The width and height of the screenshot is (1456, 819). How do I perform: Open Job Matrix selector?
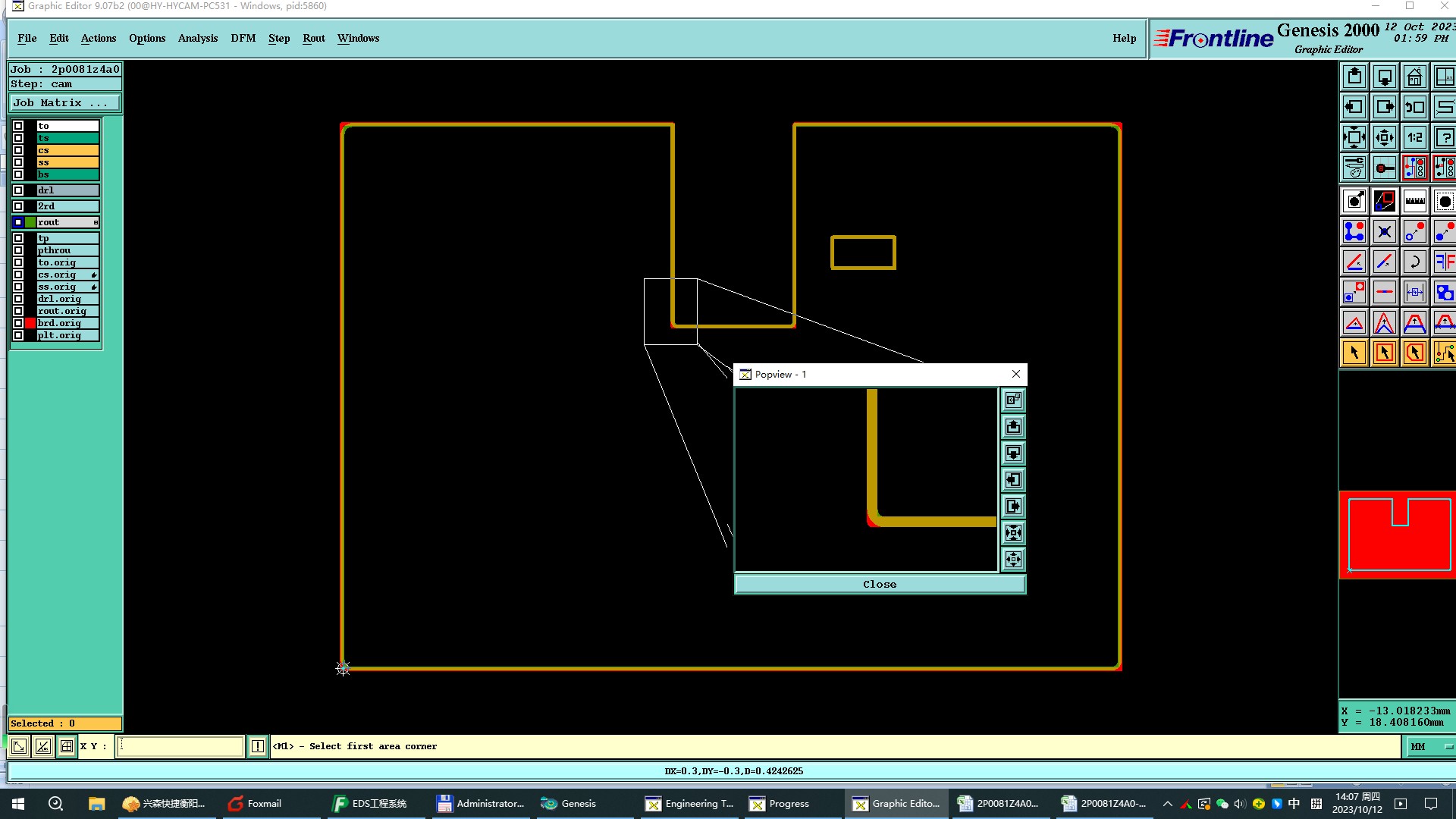coord(64,103)
